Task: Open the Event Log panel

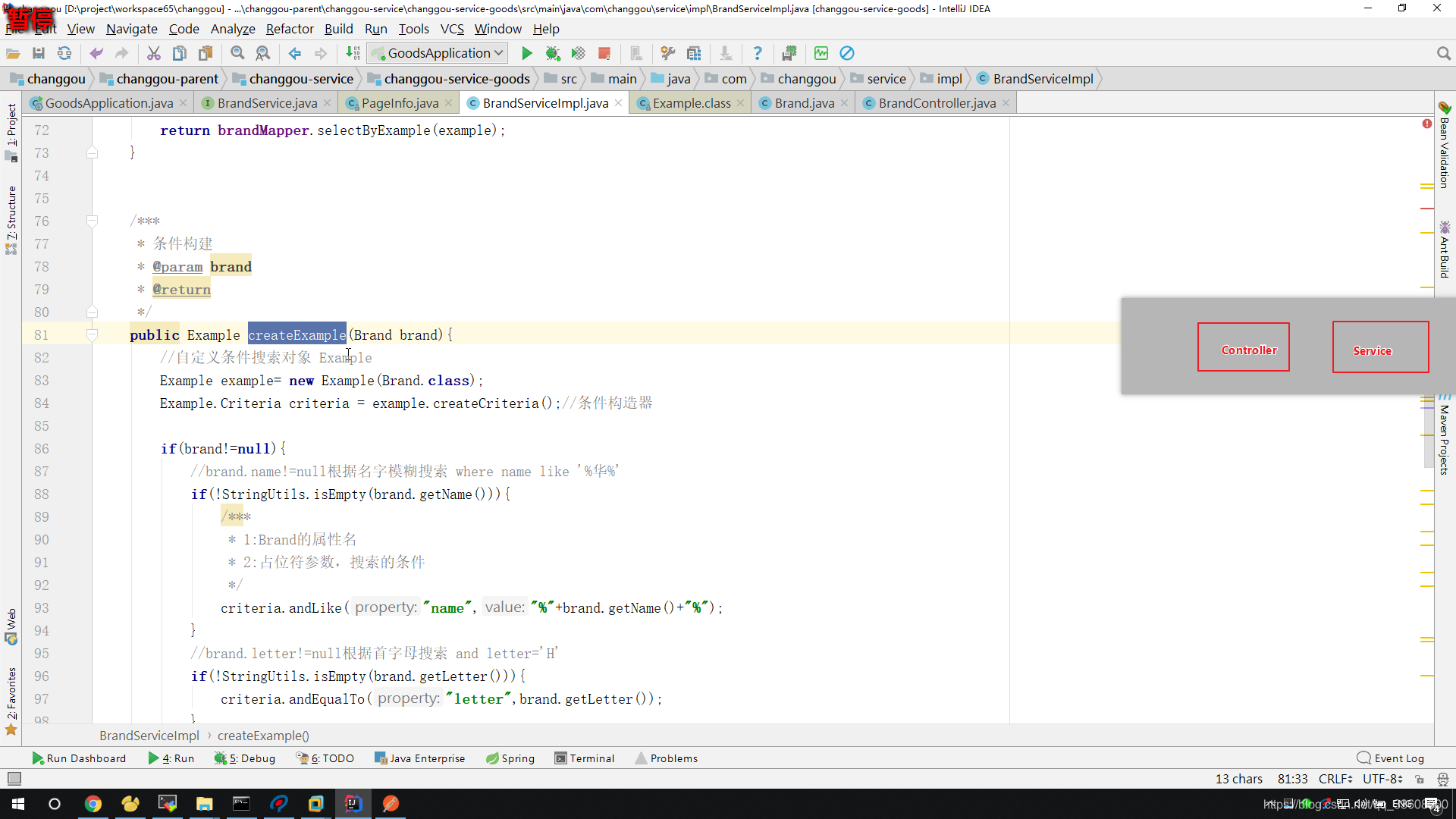Action: pyautogui.click(x=1391, y=758)
